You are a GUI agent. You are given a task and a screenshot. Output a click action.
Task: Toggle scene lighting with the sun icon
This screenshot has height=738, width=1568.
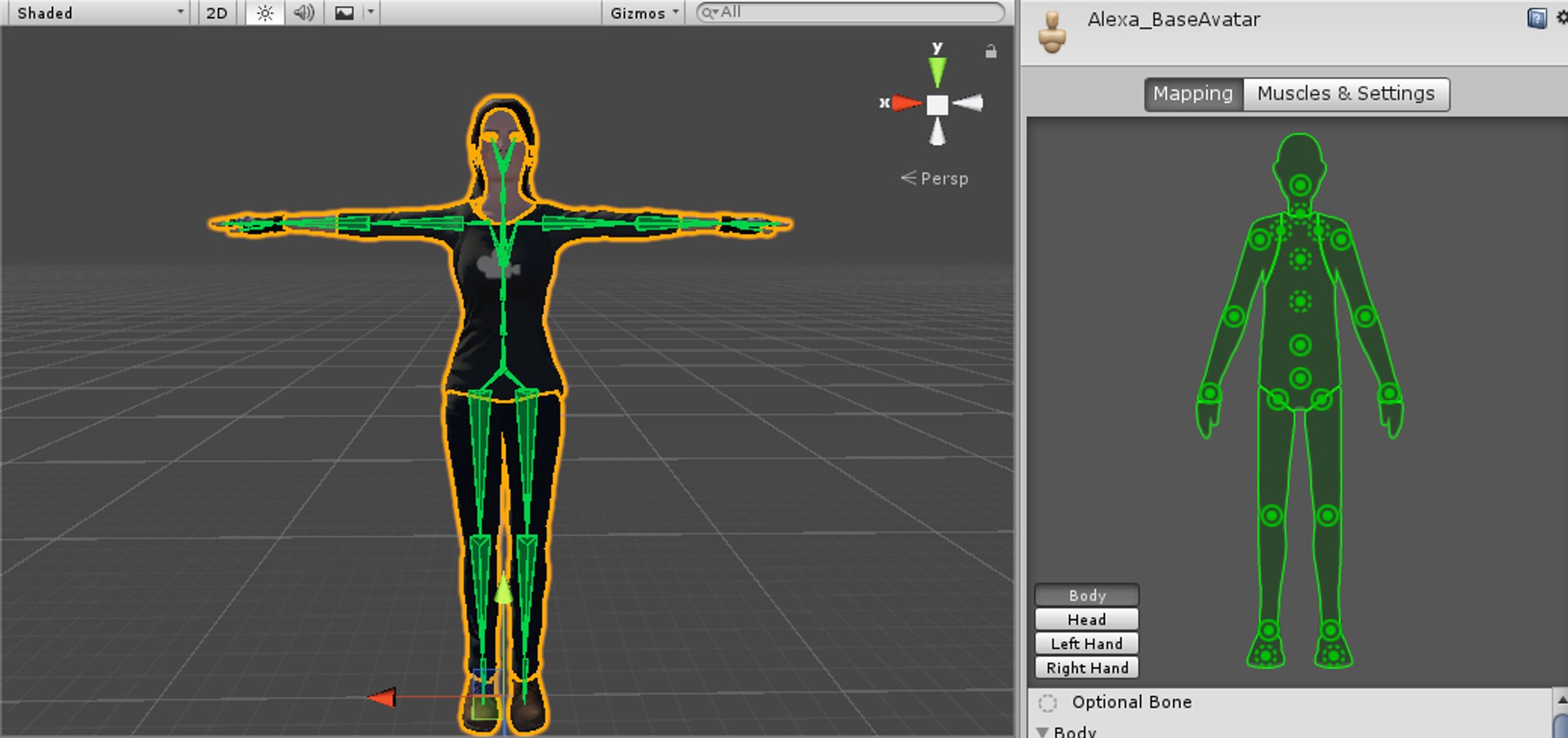click(265, 13)
